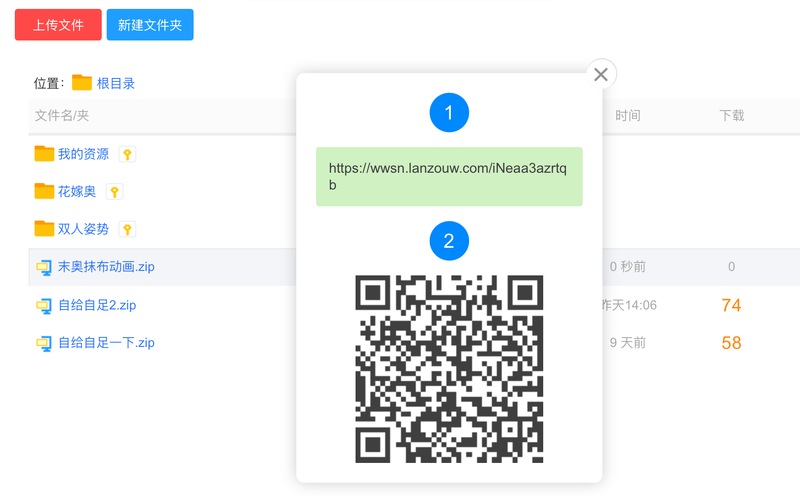Click the red 上传文件 upload button
800x496 pixels.
[x=58, y=24]
